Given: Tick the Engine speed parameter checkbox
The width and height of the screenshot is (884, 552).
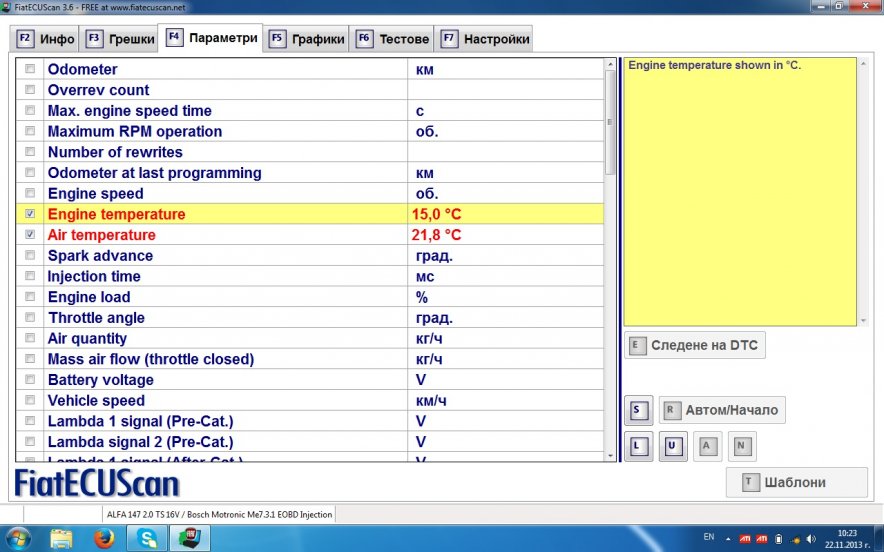Looking at the screenshot, I should (x=30, y=193).
